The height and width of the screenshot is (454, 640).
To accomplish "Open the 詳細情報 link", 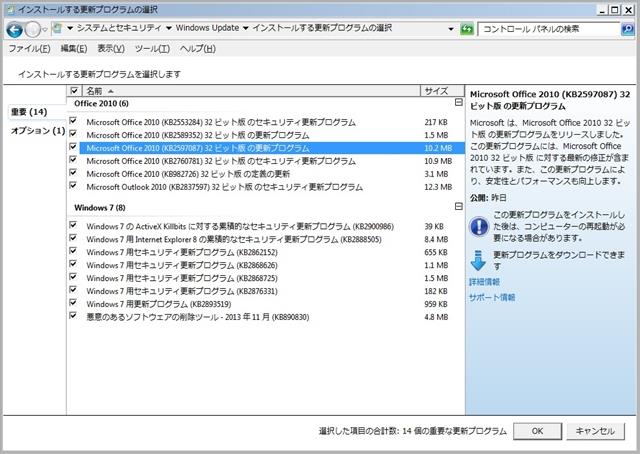I will pos(484,282).
